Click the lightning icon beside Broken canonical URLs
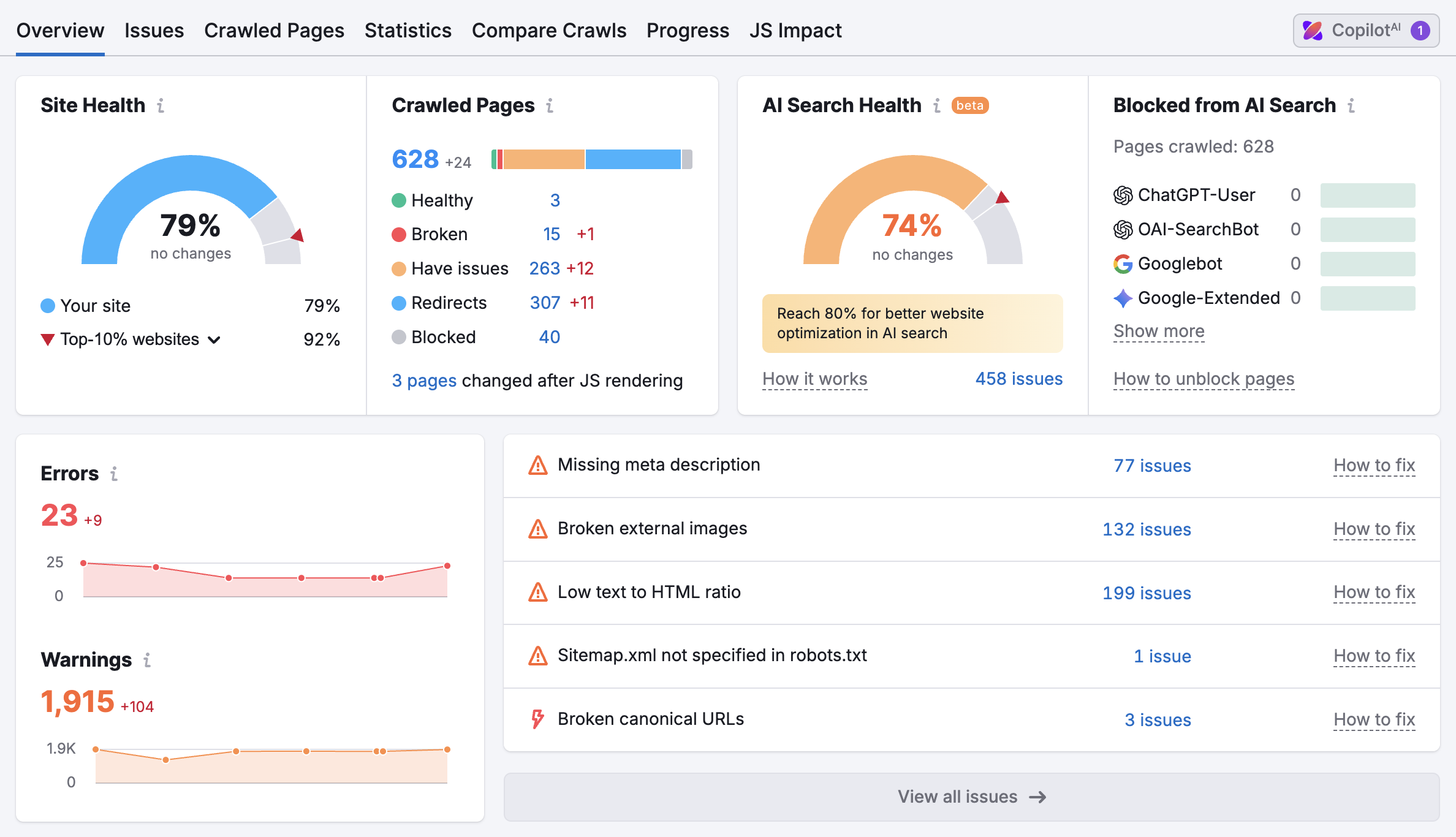 coord(537,719)
